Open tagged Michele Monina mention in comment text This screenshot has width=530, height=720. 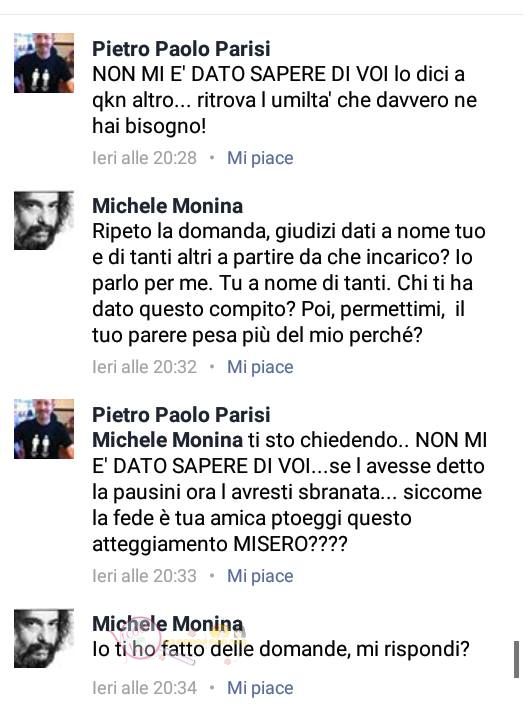pyautogui.click(x=167, y=440)
